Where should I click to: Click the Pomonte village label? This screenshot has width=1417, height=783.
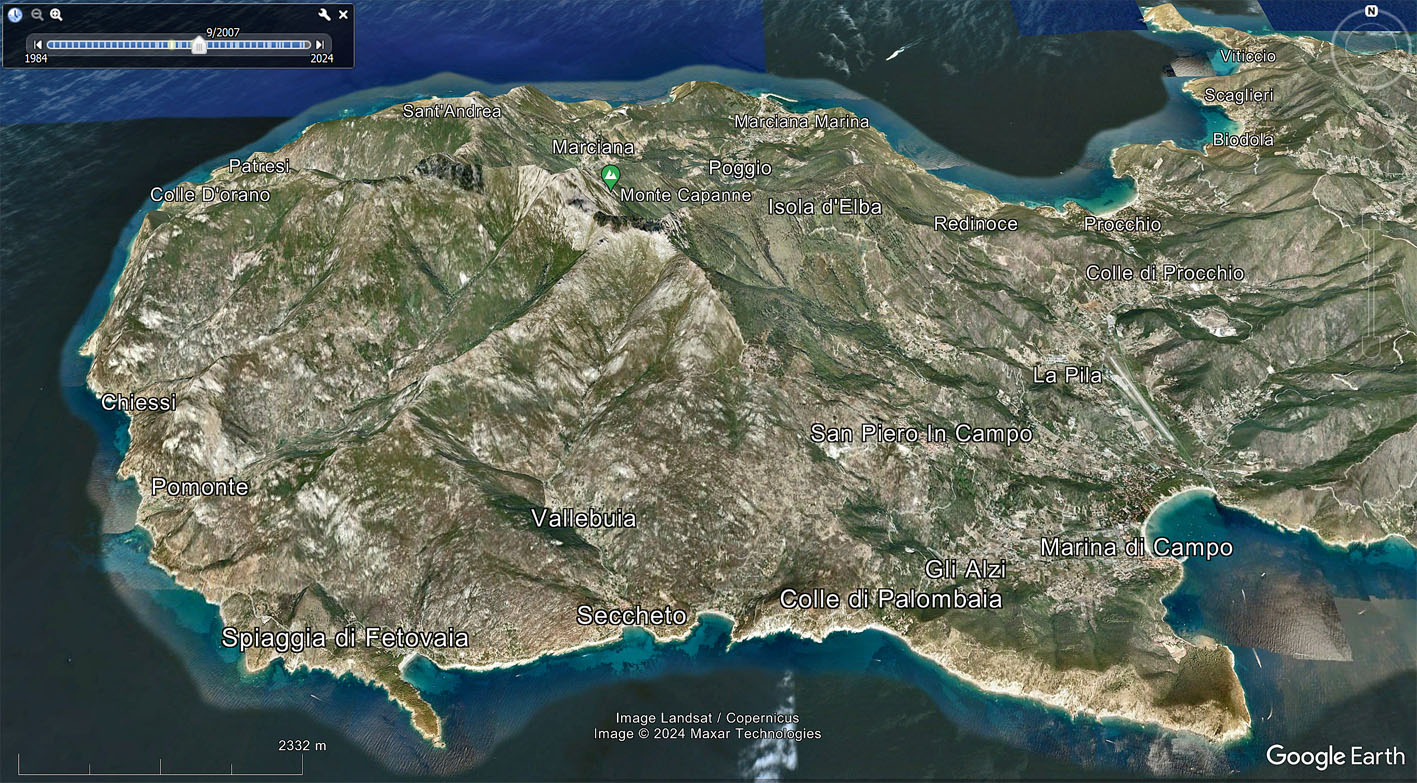200,487
